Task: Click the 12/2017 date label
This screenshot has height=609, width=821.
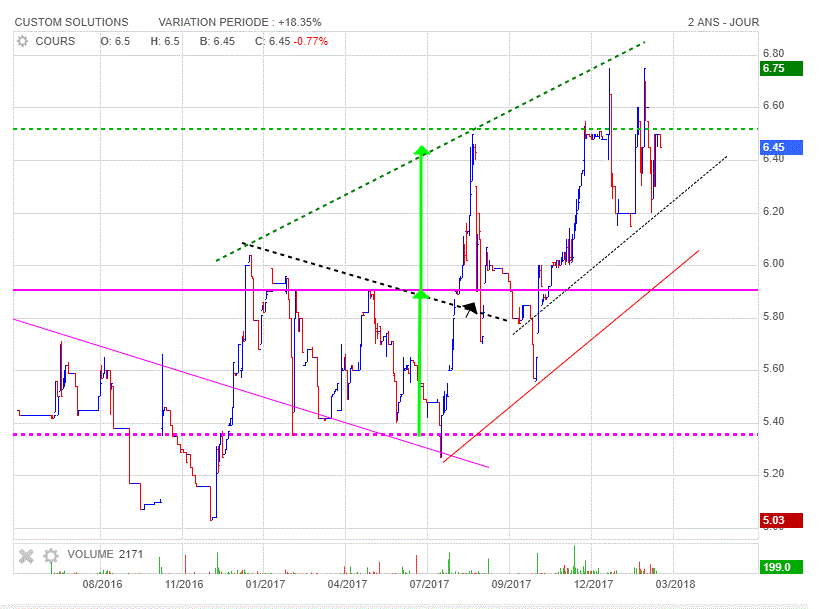Action: tap(593, 584)
